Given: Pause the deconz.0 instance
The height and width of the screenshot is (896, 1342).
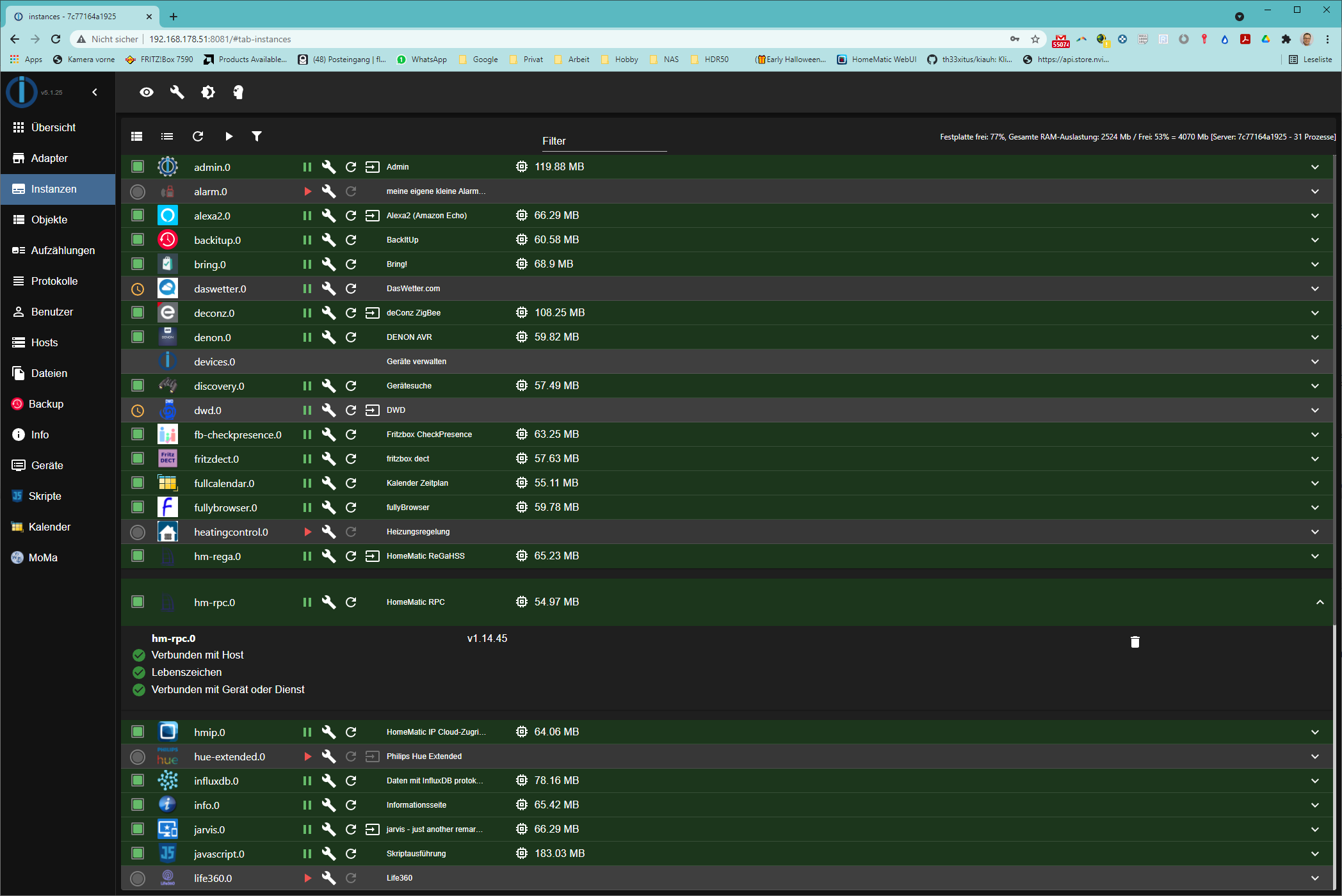Looking at the screenshot, I should point(307,313).
